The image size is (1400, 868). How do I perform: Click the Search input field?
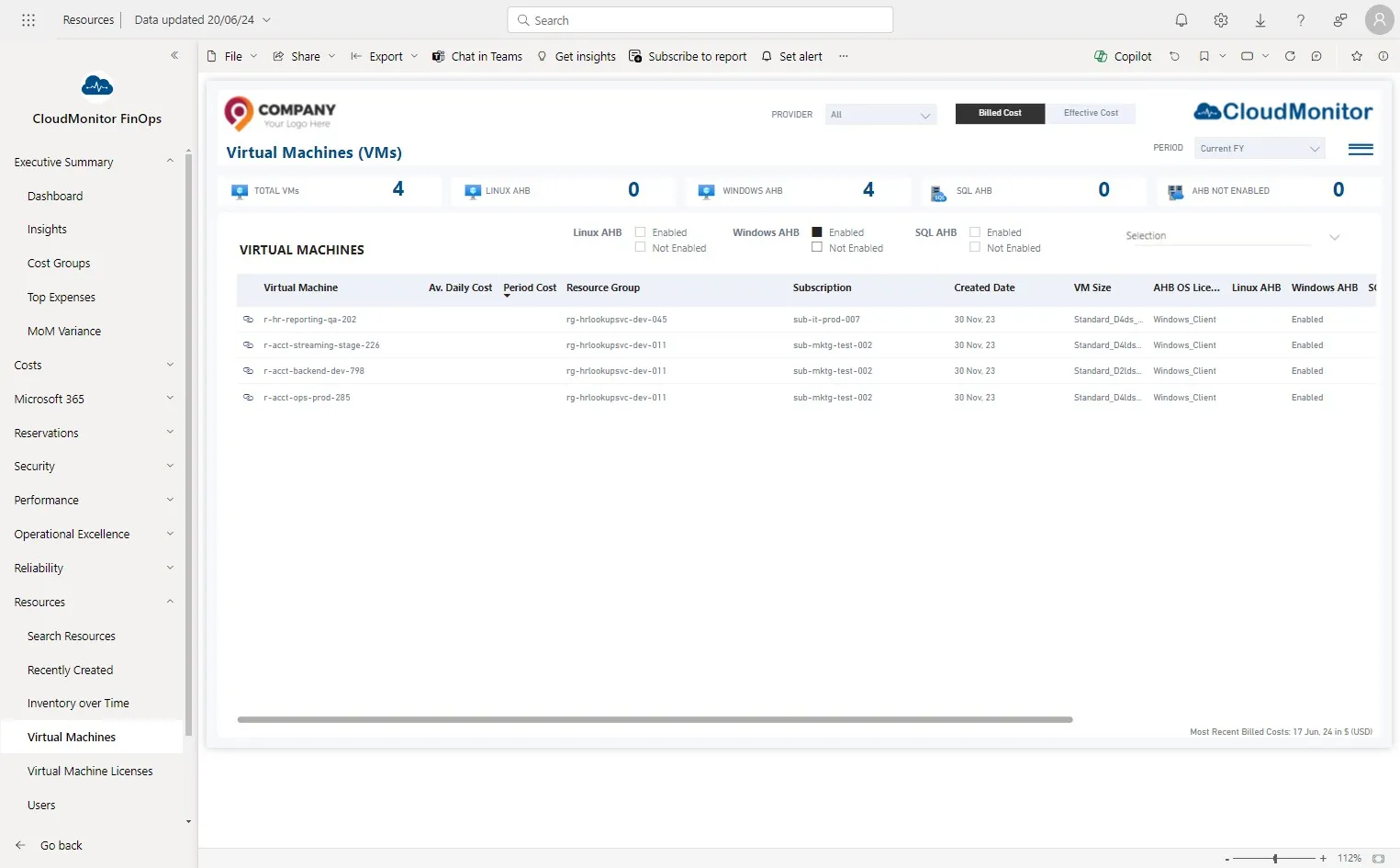700,20
